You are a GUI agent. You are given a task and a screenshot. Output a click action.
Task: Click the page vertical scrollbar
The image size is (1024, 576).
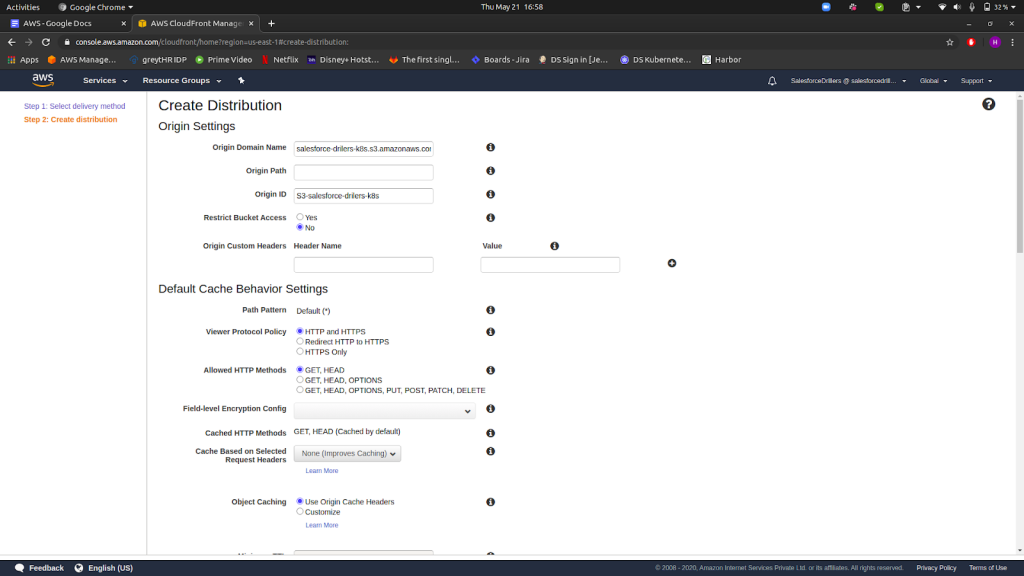coord(1019,174)
